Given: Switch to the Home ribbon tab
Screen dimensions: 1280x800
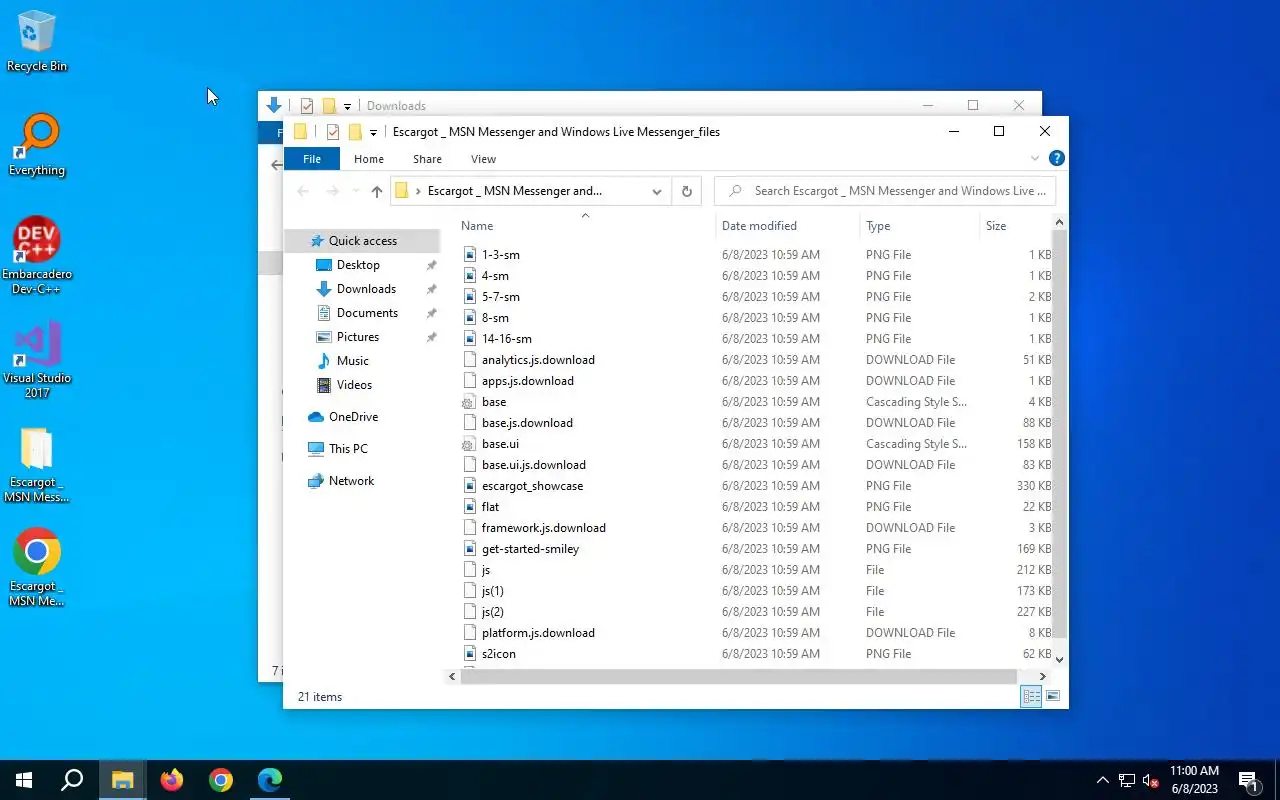Looking at the screenshot, I should [369, 159].
